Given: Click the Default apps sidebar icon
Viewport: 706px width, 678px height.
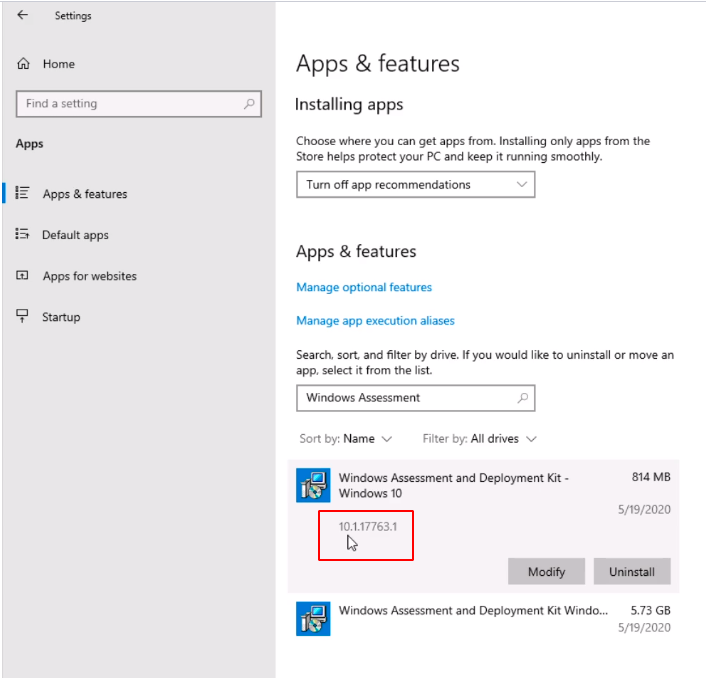Looking at the screenshot, I should (x=23, y=235).
